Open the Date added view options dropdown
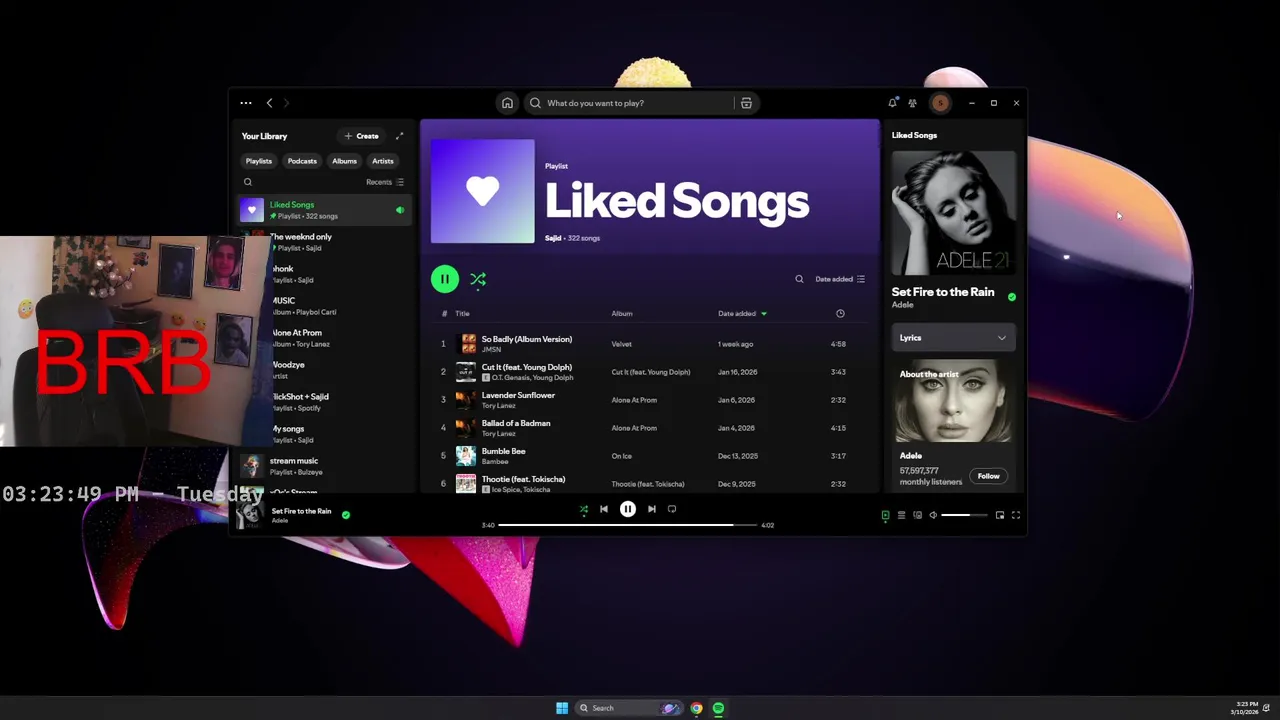Screen dimensions: 1280x720 [840, 279]
